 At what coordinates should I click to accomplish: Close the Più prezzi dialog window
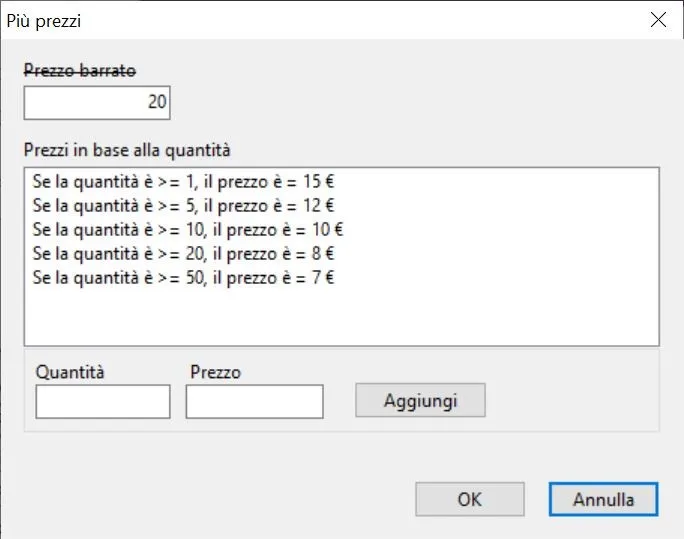pyautogui.click(x=658, y=19)
